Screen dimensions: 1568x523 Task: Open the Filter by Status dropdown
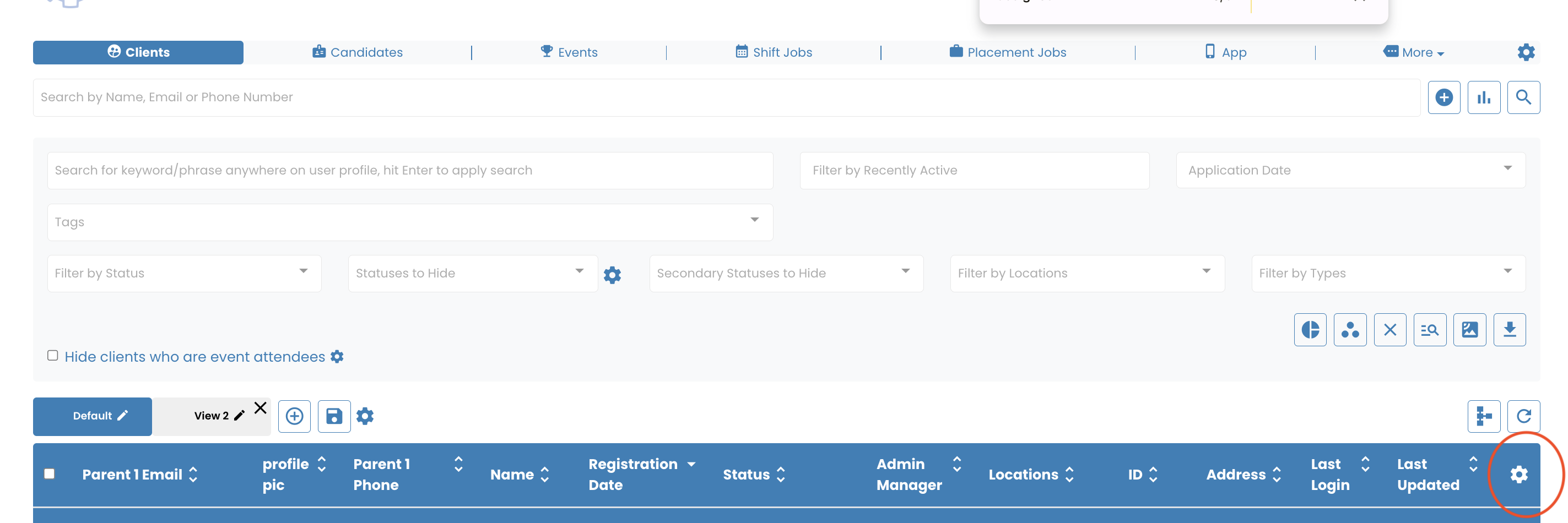tap(184, 273)
